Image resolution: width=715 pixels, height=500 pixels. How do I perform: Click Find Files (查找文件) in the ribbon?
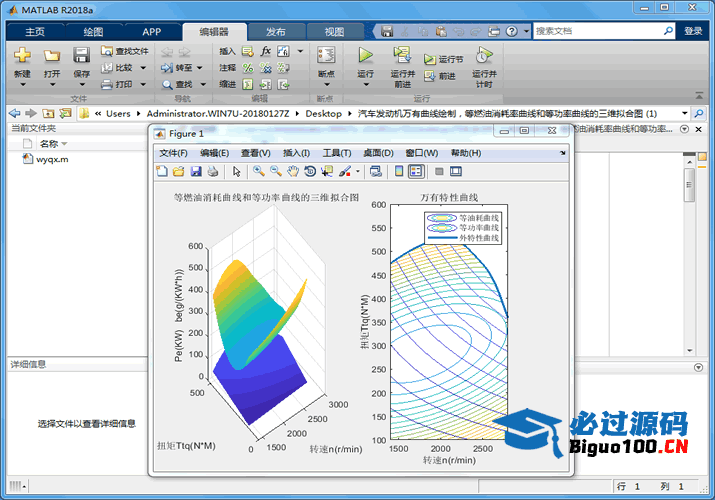coord(125,51)
